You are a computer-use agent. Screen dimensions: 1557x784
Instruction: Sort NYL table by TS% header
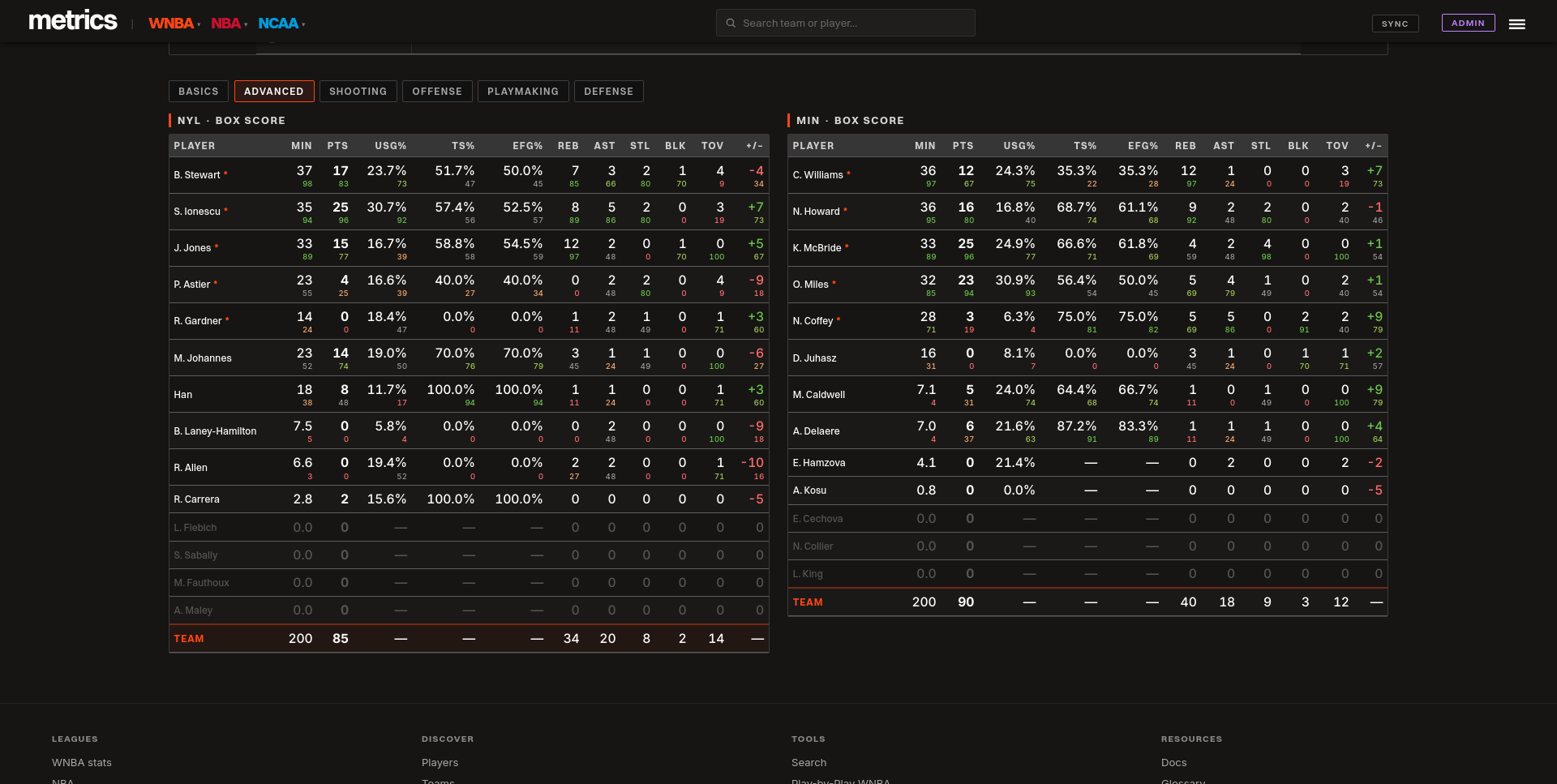coord(463,146)
